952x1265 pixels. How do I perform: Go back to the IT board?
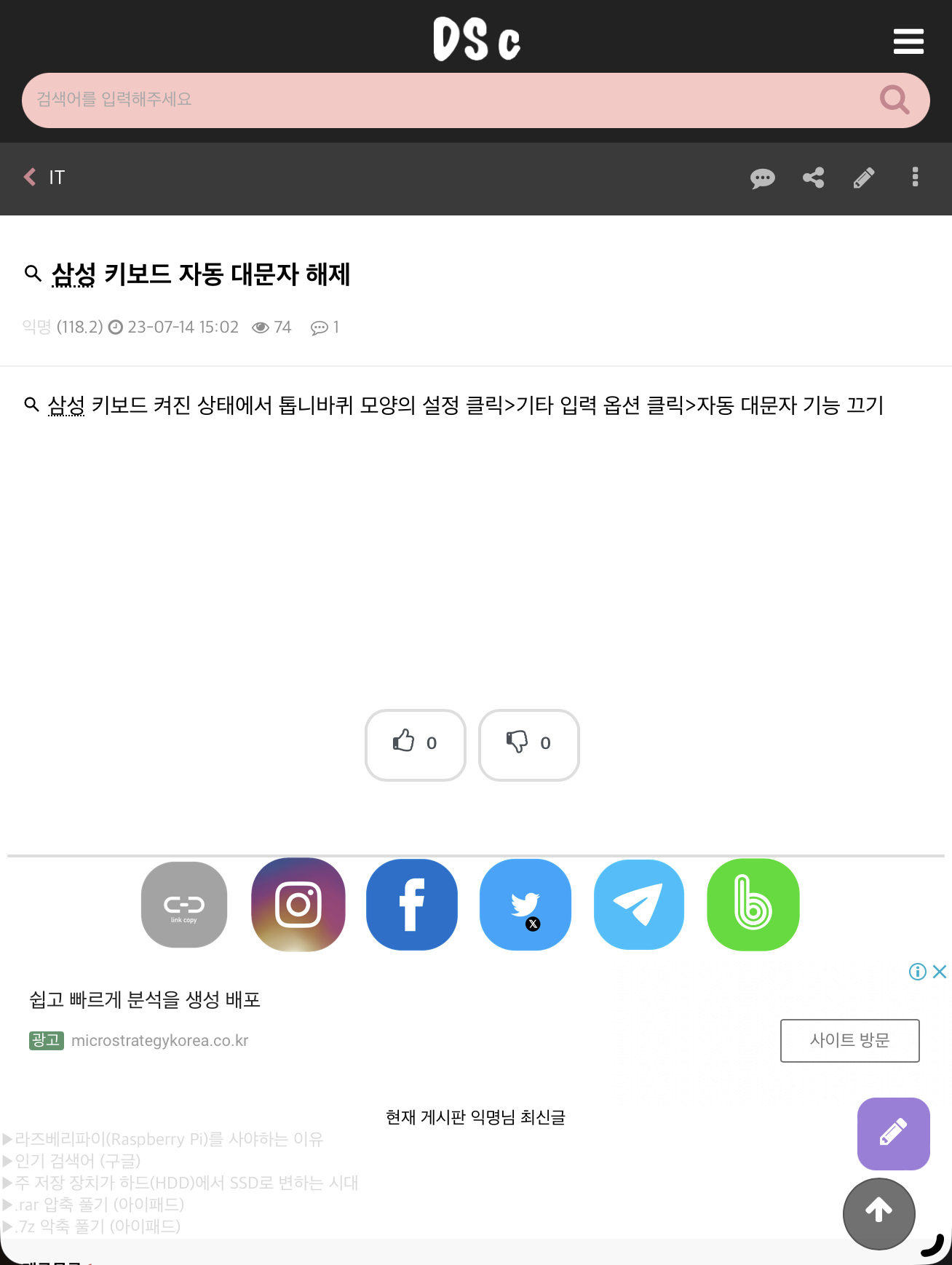point(44,178)
